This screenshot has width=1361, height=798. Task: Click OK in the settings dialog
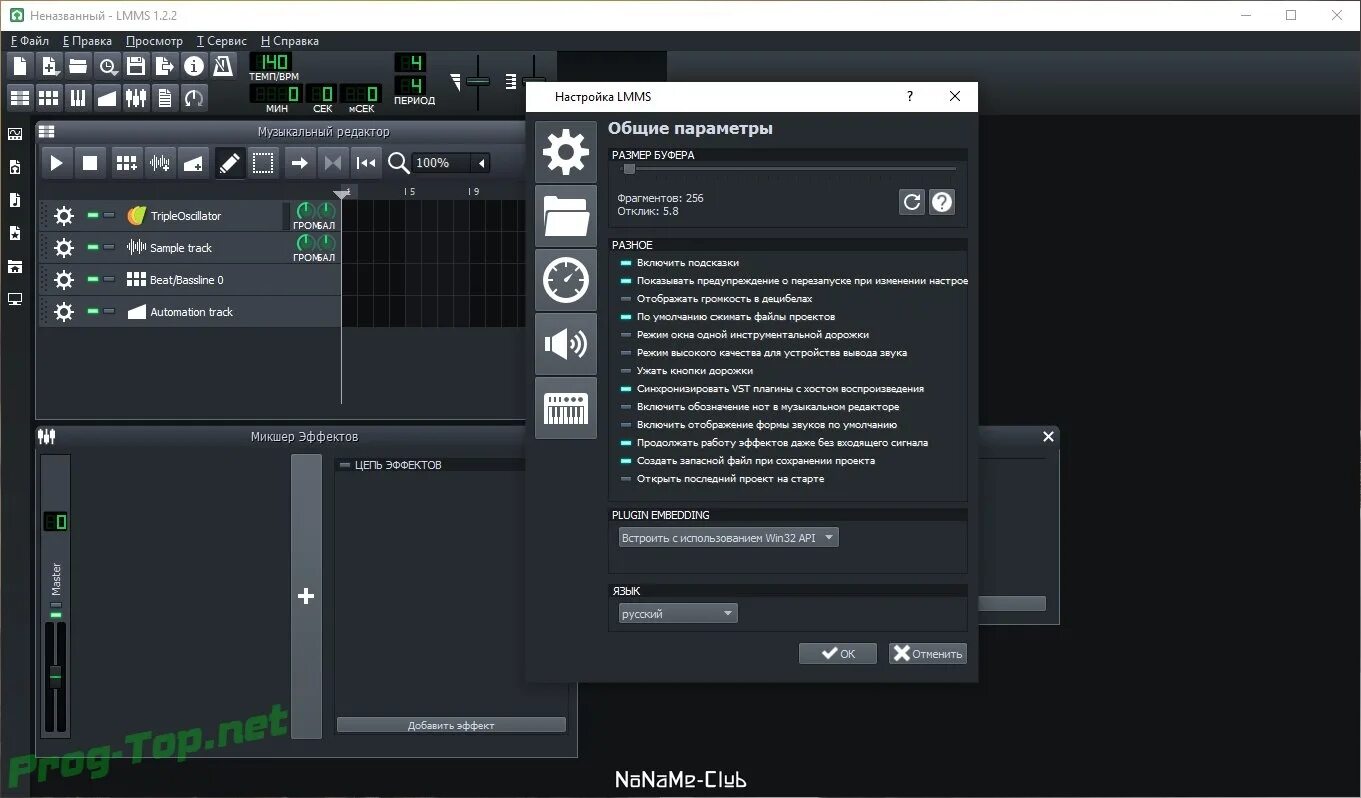click(x=838, y=654)
